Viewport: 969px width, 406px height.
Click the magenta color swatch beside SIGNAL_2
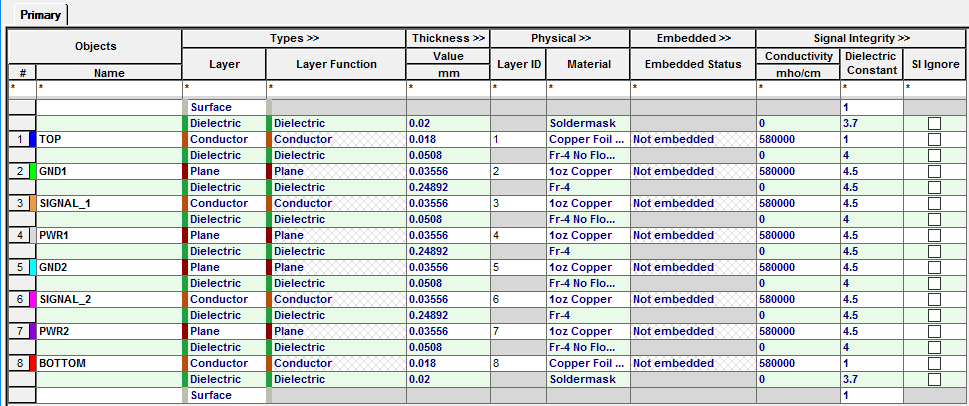(33, 299)
